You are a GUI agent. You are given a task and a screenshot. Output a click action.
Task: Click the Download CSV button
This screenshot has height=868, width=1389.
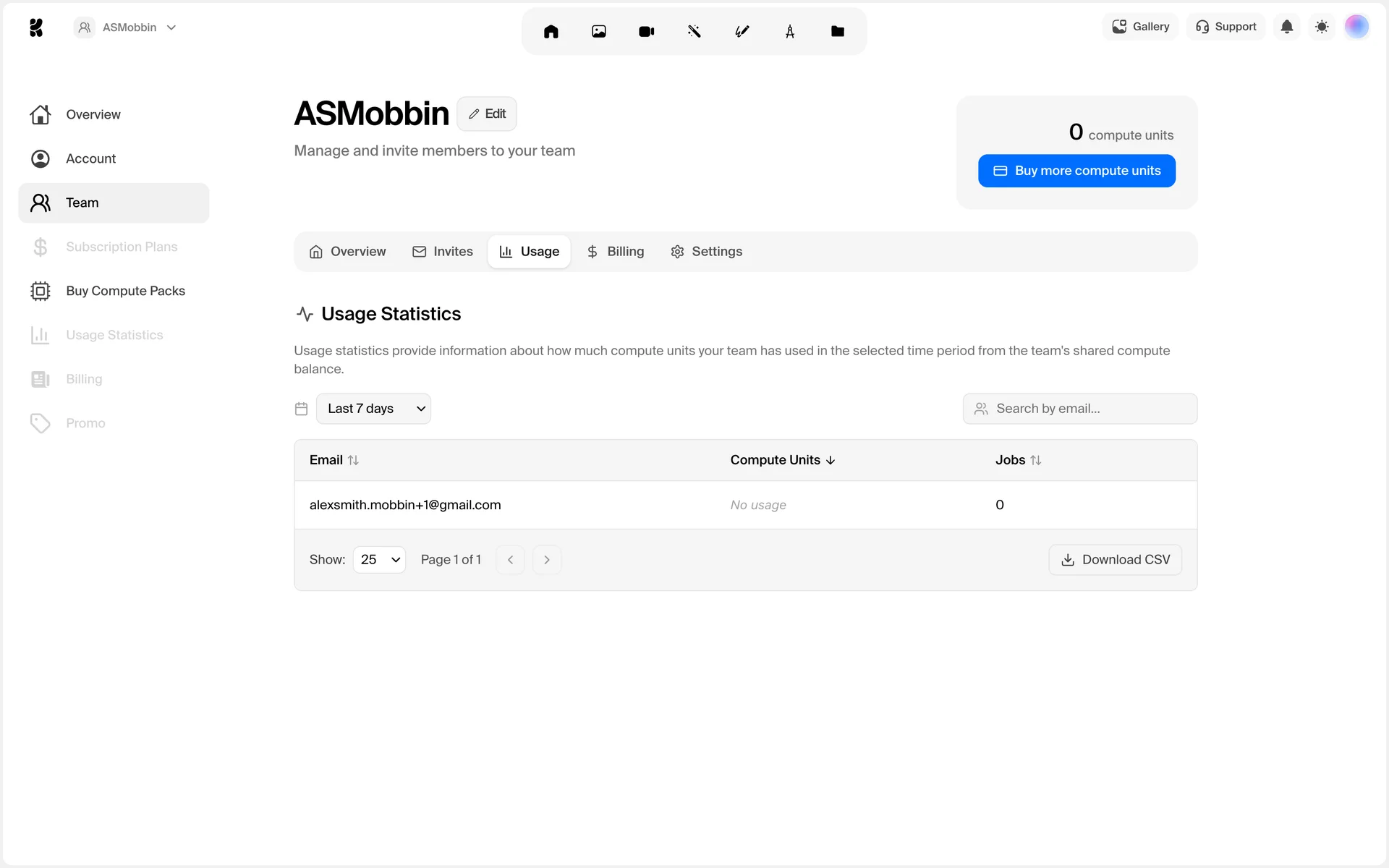click(x=1115, y=560)
